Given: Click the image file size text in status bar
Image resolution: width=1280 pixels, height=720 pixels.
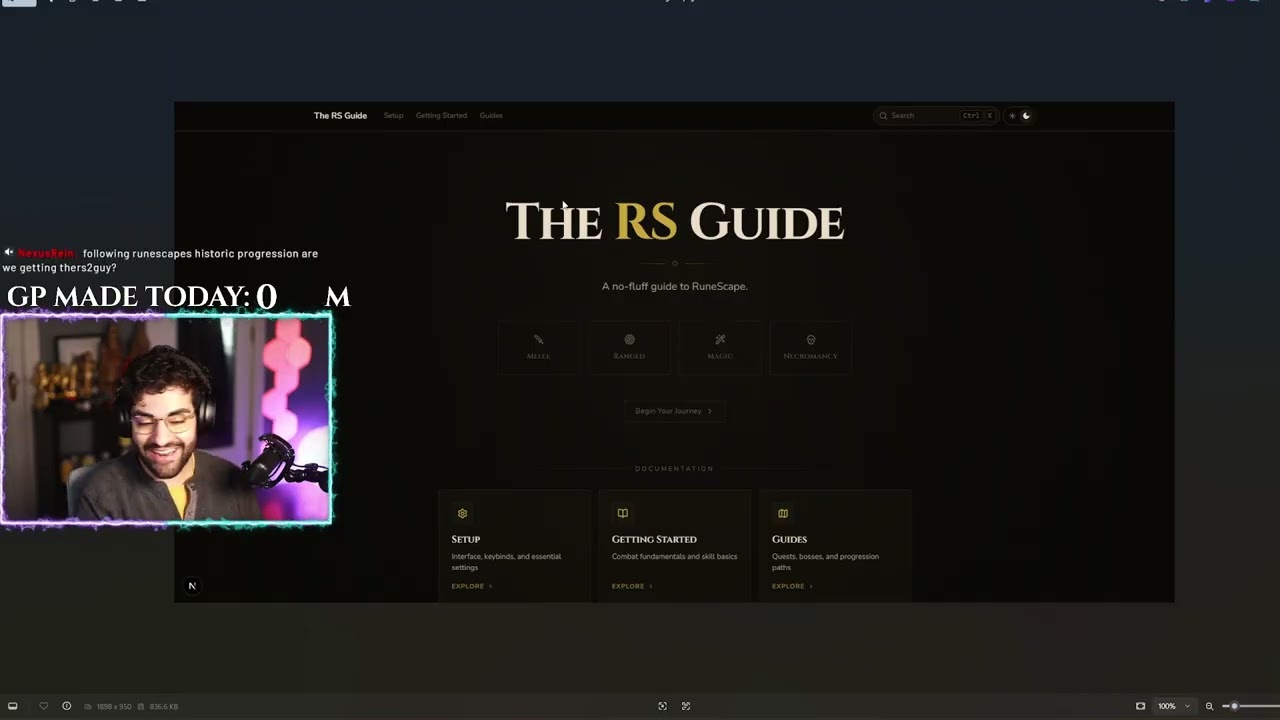Looking at the screenshot, I should pos(164,707).
